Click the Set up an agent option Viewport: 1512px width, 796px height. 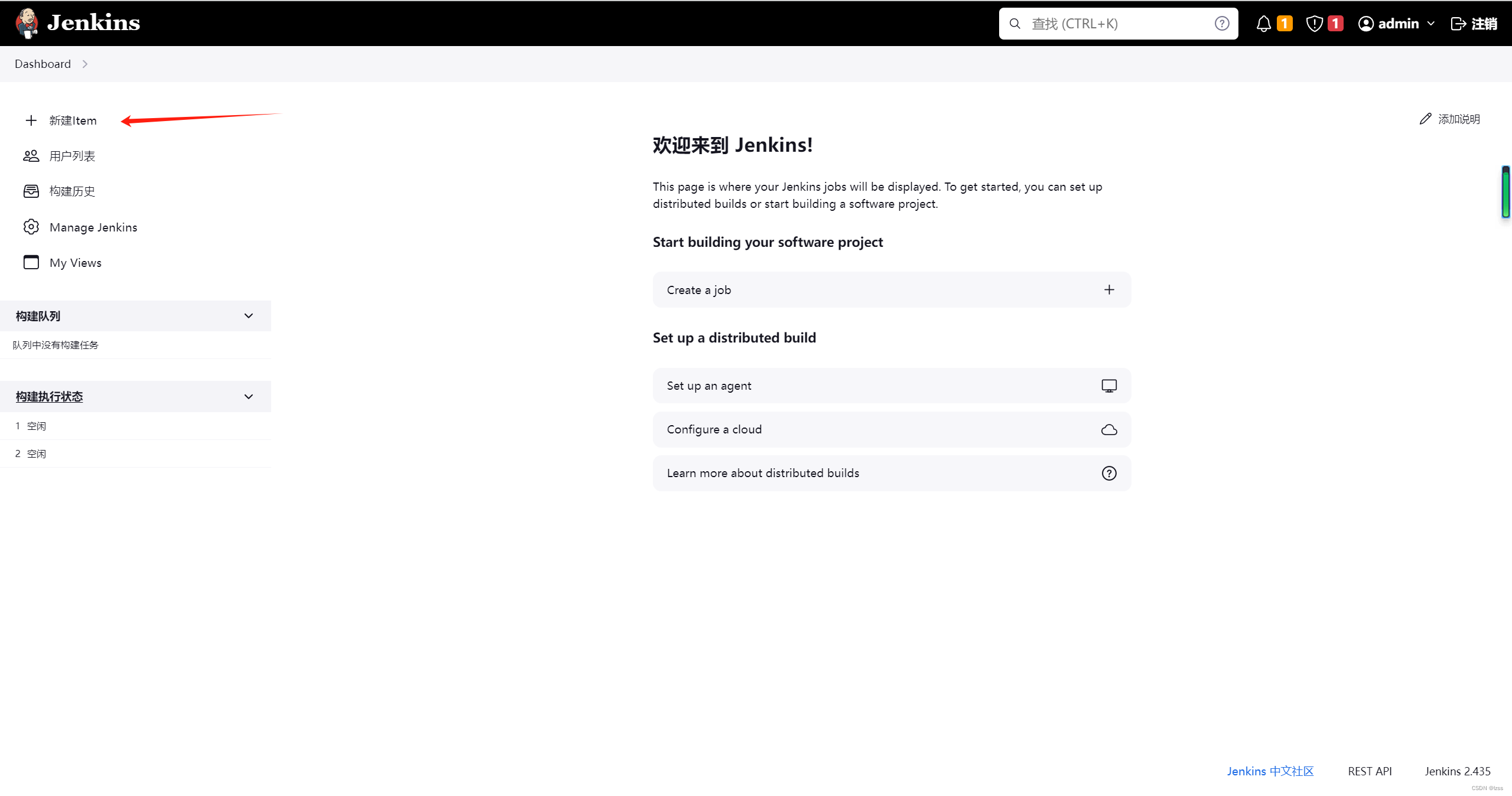[x=891, y=385]
